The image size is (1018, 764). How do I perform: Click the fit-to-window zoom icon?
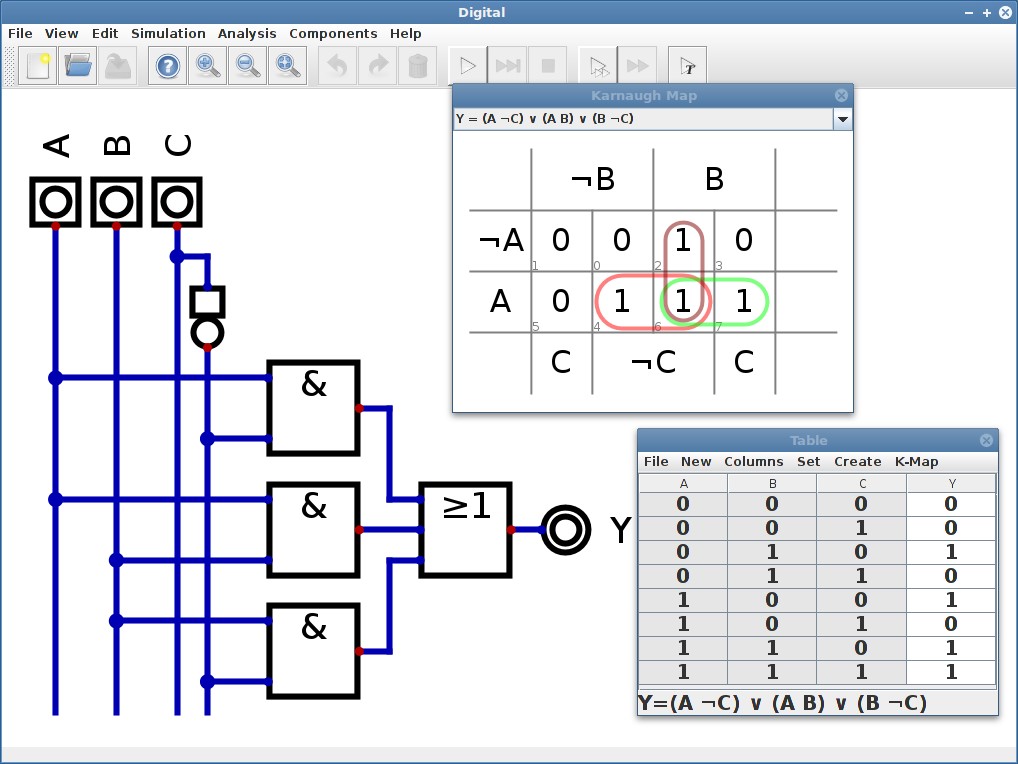288,66
